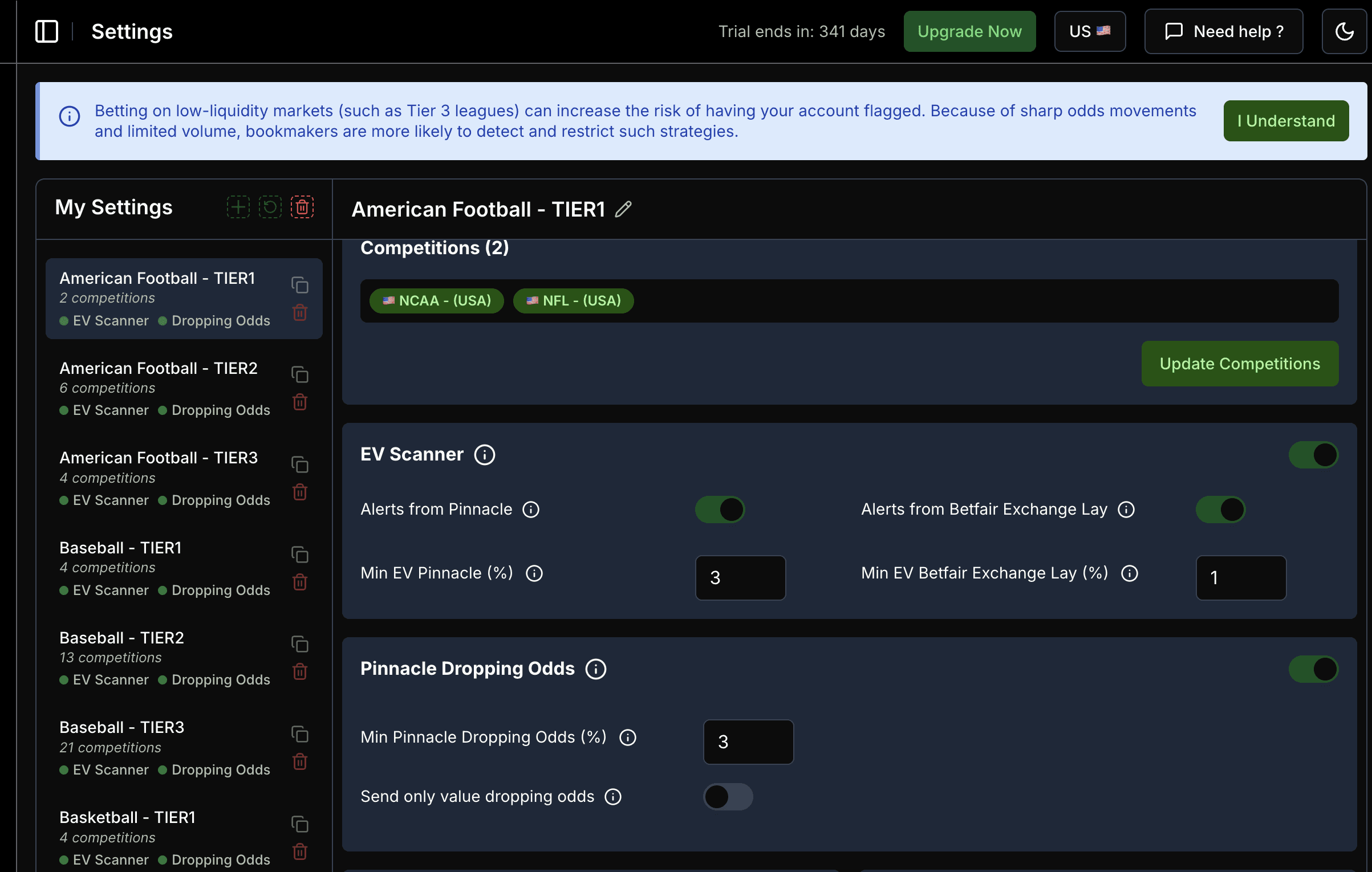Rename the profile using the pencil icon
1372x872 pixels.
pyautogui.click(x=623, y=209)
